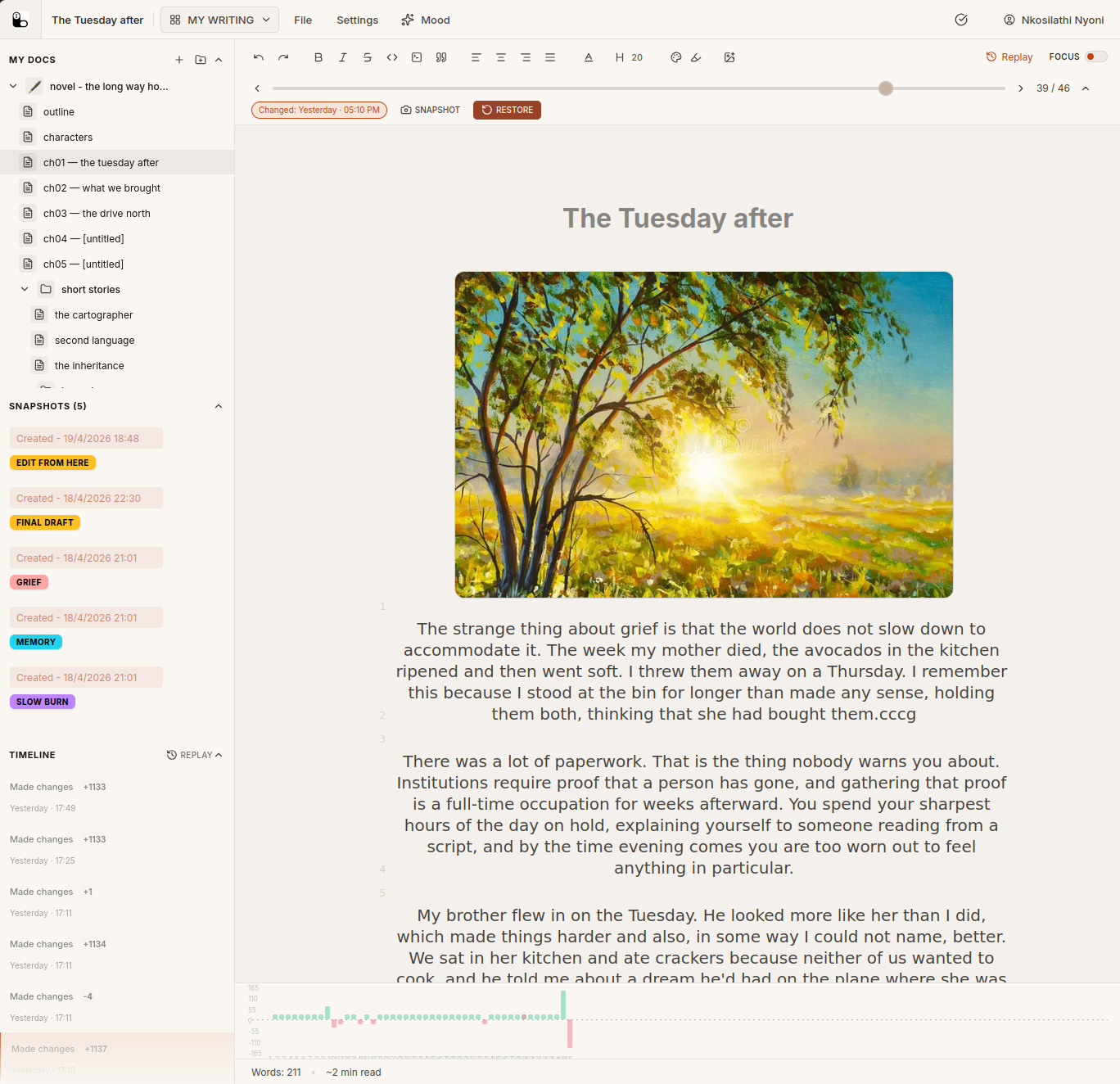
Task: Create a new document with the plus icon
Action: pyautogui.click(x=179, y=60)
